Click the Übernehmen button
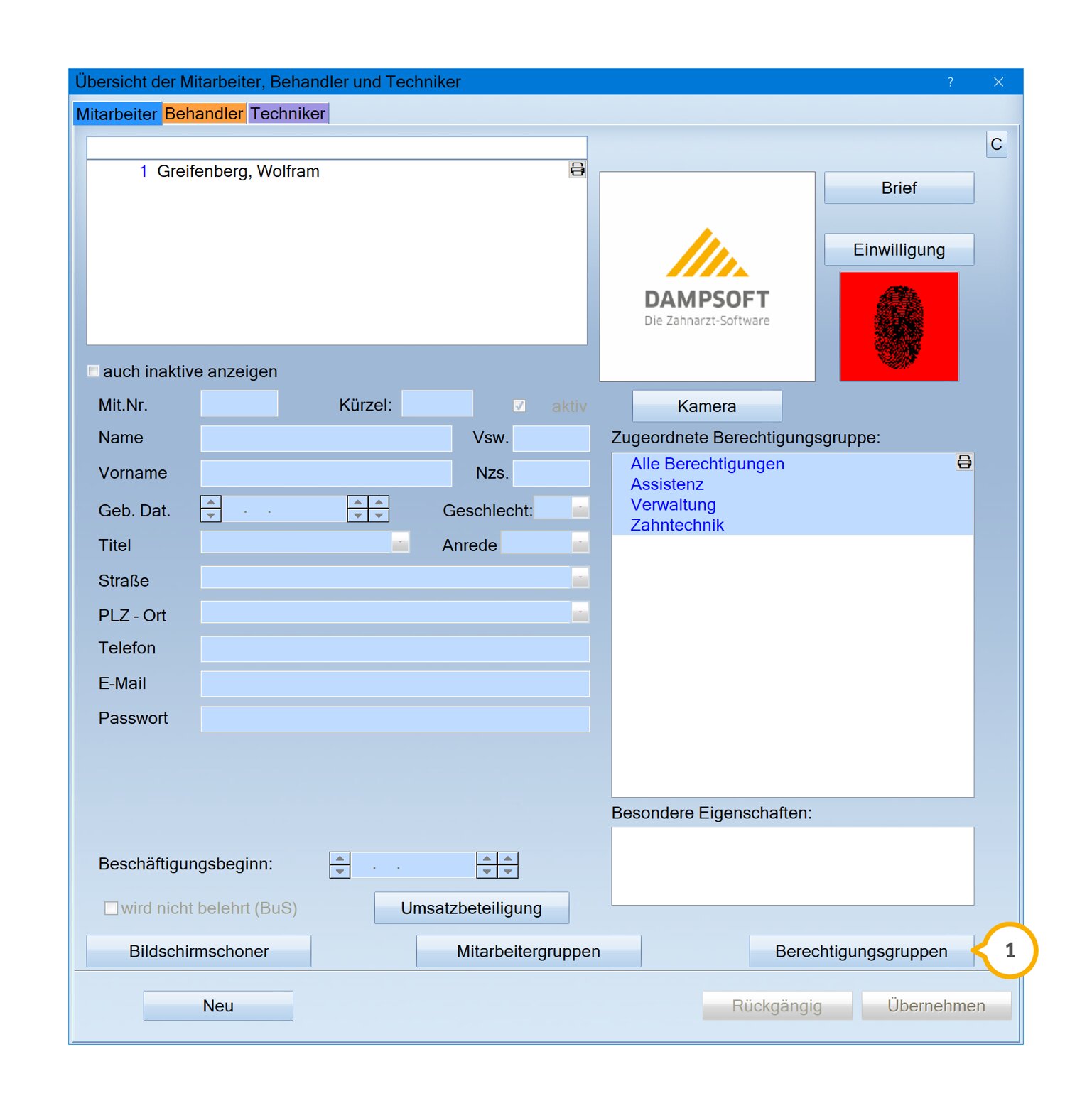 click(936, 1006)
